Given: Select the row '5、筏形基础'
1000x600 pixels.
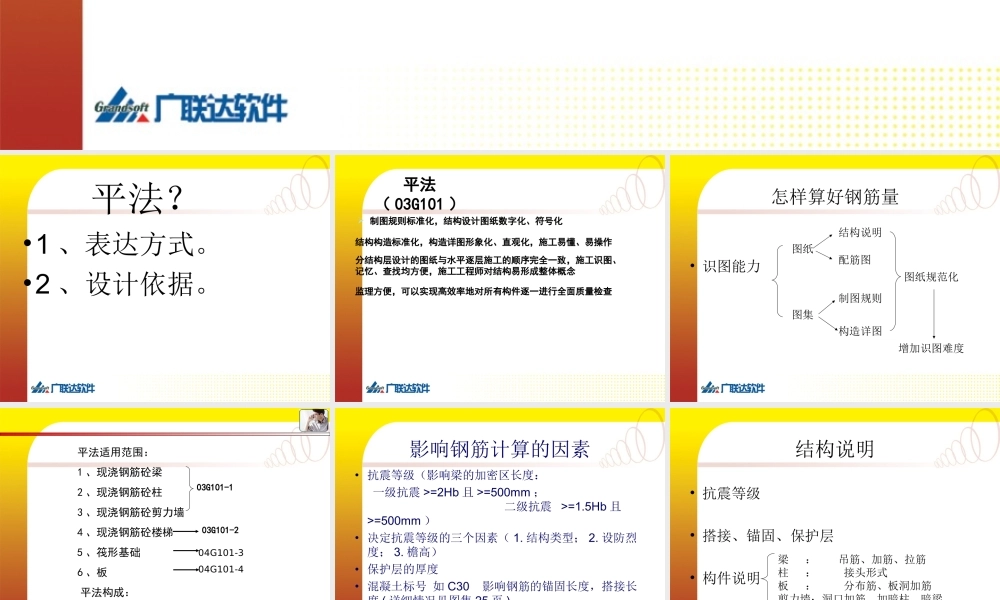Looking at the screenshot, I should point(109,552).
